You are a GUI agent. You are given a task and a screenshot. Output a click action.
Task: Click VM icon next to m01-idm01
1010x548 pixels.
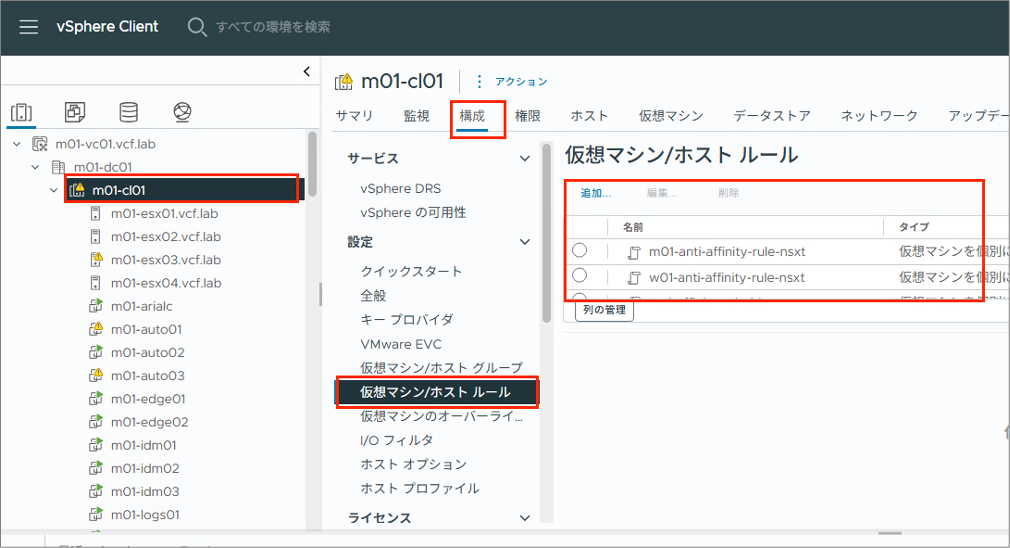point(96,445)
